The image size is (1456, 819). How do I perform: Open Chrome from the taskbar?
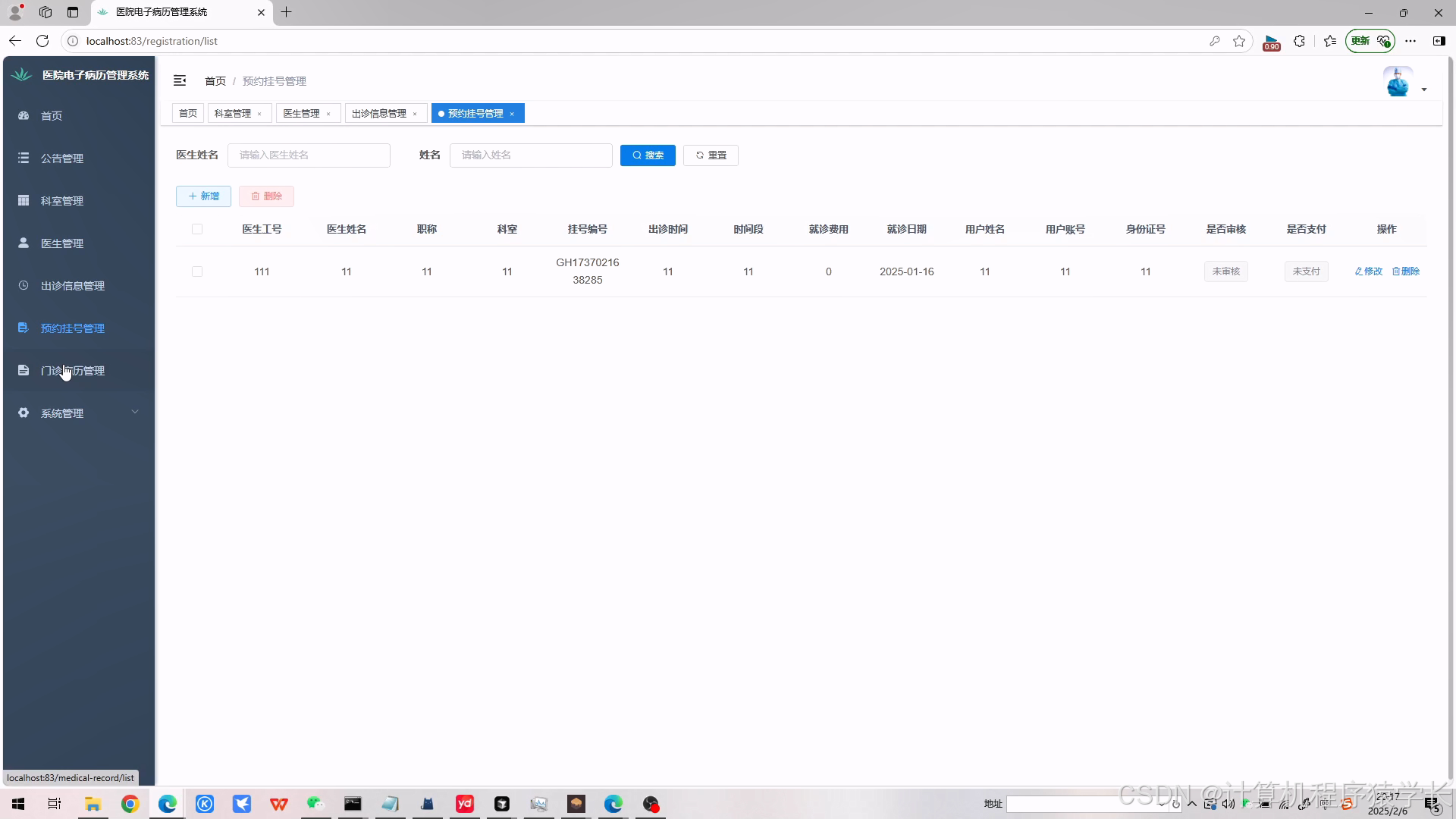[130, 804]
